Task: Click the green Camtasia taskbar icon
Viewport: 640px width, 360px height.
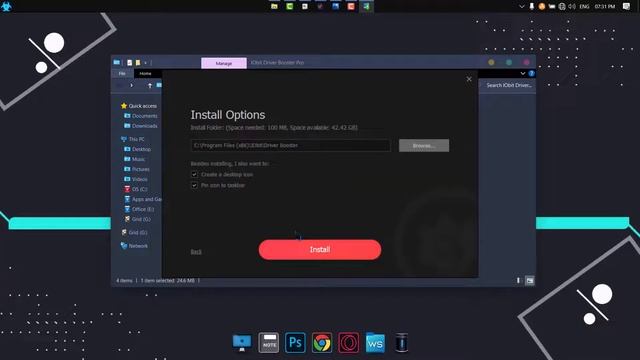Action: [x=289, y=6]
